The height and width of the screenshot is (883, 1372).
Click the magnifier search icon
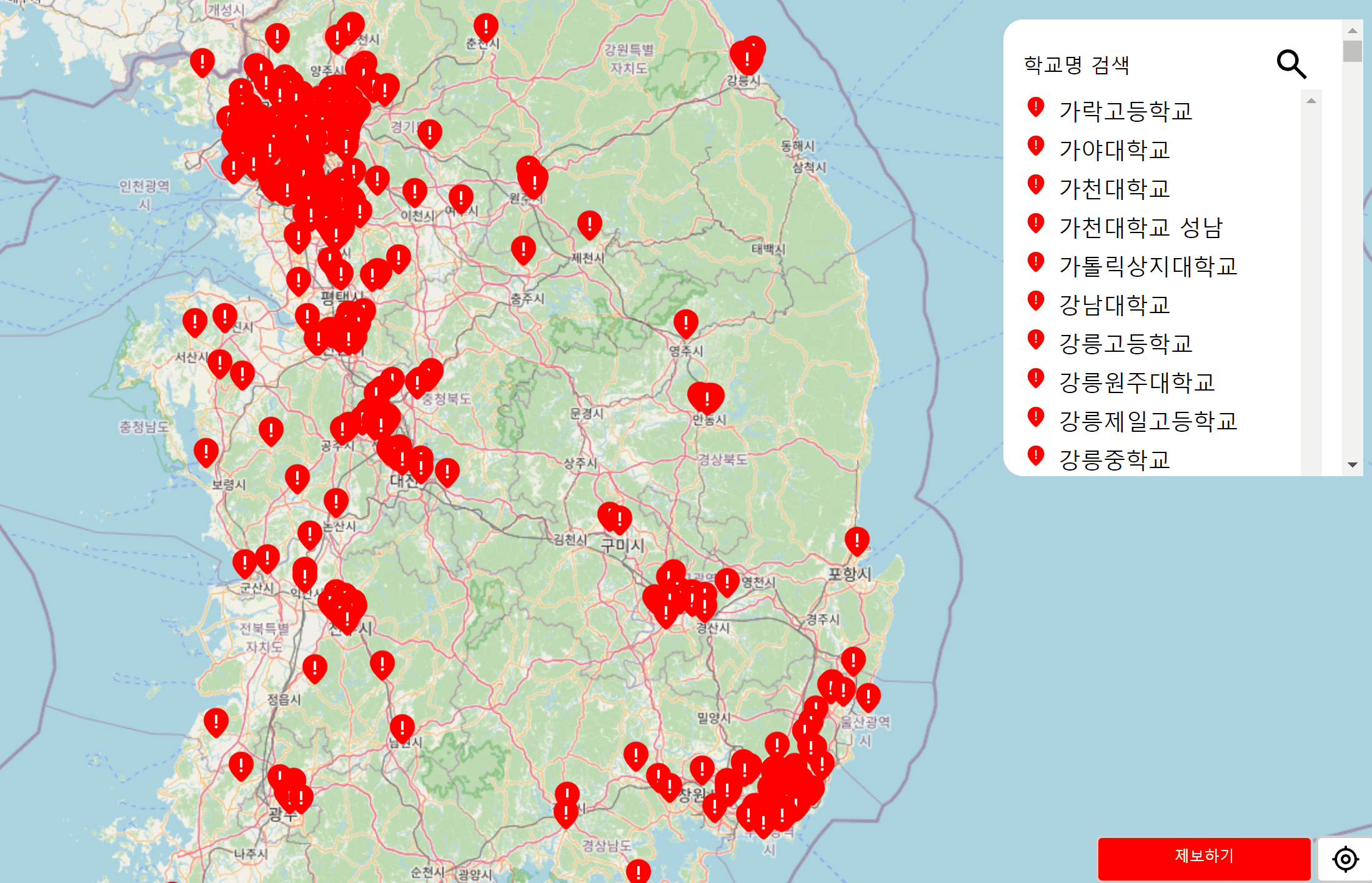1291,64
